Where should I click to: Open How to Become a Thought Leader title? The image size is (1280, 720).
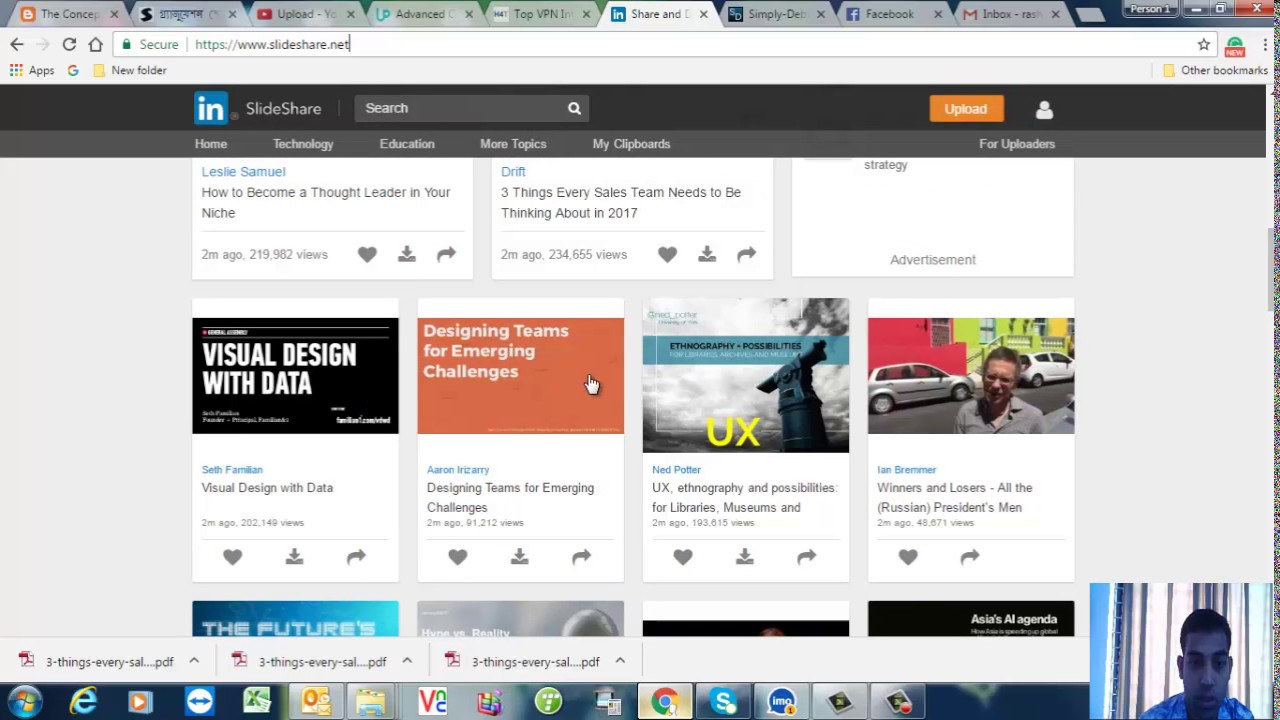pos(326,202)
